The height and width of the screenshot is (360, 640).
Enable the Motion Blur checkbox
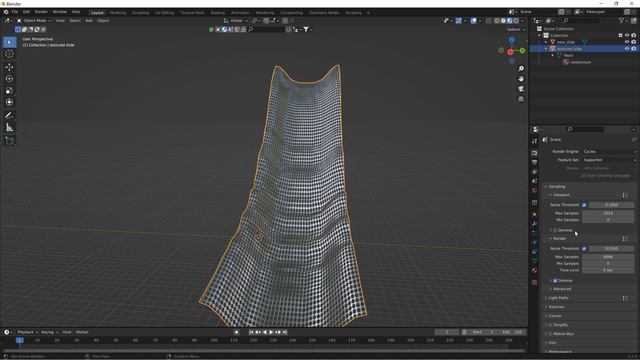tap(551, 334)
